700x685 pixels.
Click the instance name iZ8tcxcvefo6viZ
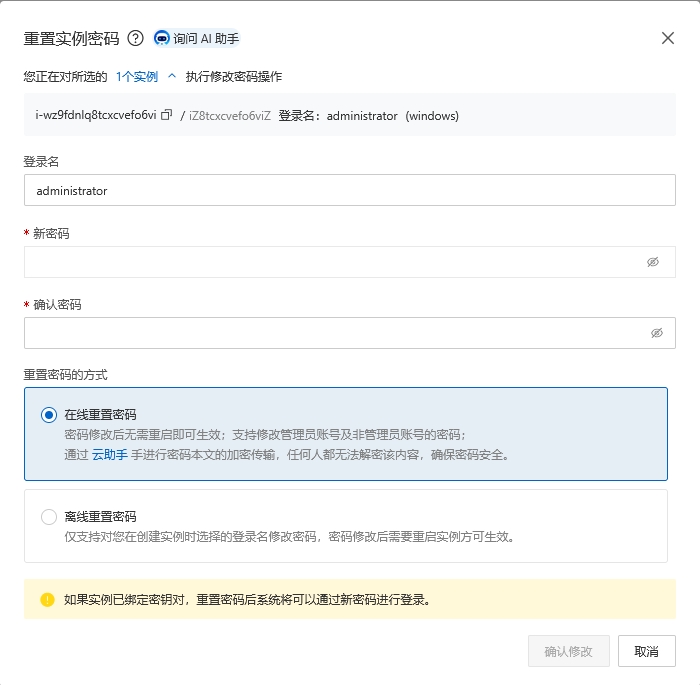pyautogui.click(x=230, y=116)
